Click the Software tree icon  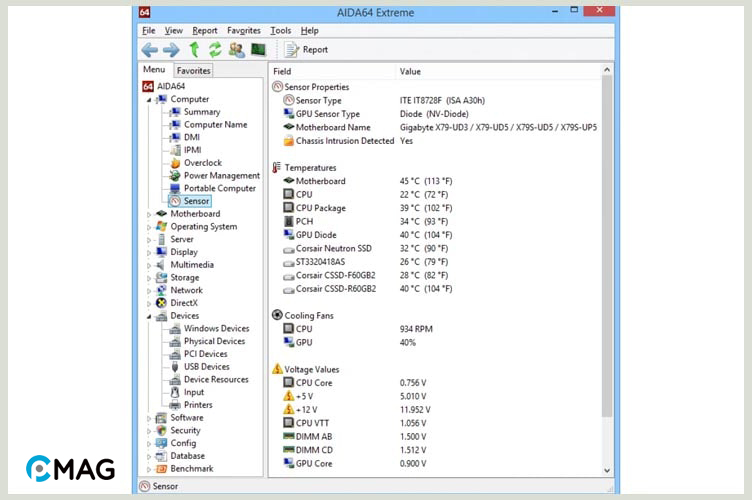click(x=162, y=418)
